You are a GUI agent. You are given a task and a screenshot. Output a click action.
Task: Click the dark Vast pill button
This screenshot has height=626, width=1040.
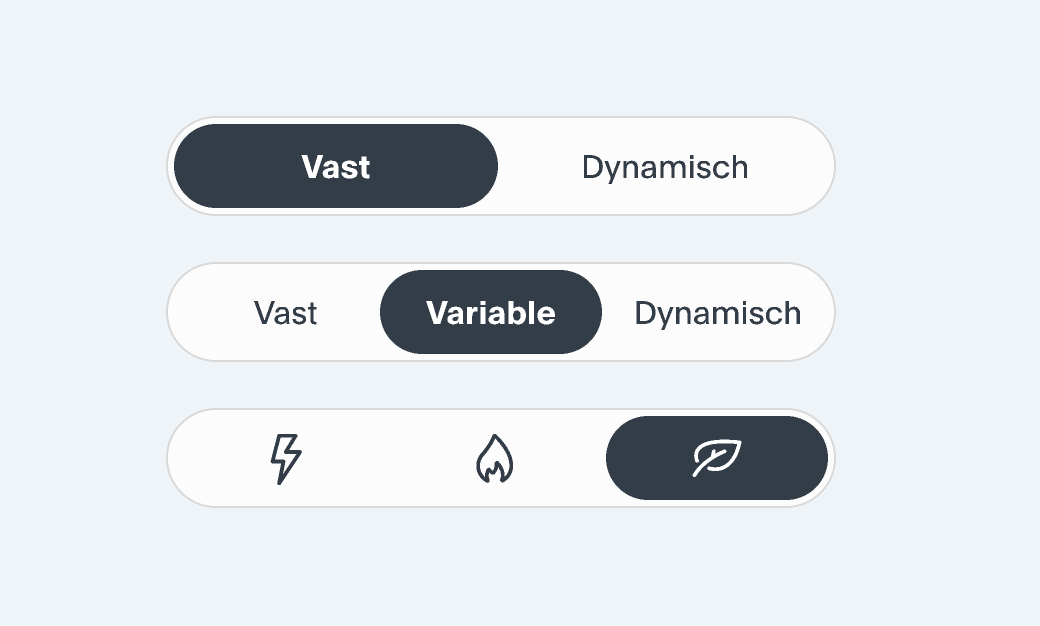336,166
